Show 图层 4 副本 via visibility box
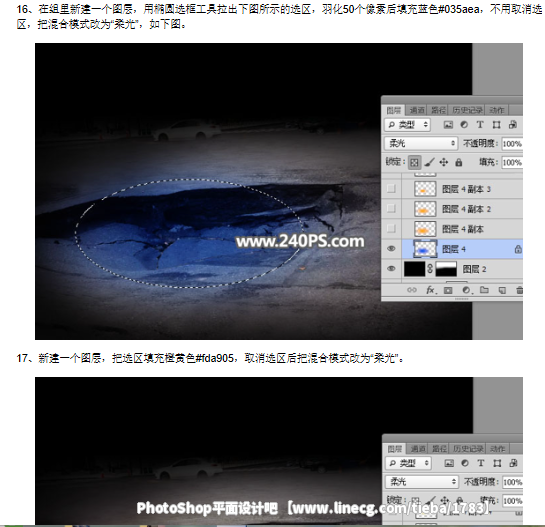545x527 pixels. pos(391,228)
